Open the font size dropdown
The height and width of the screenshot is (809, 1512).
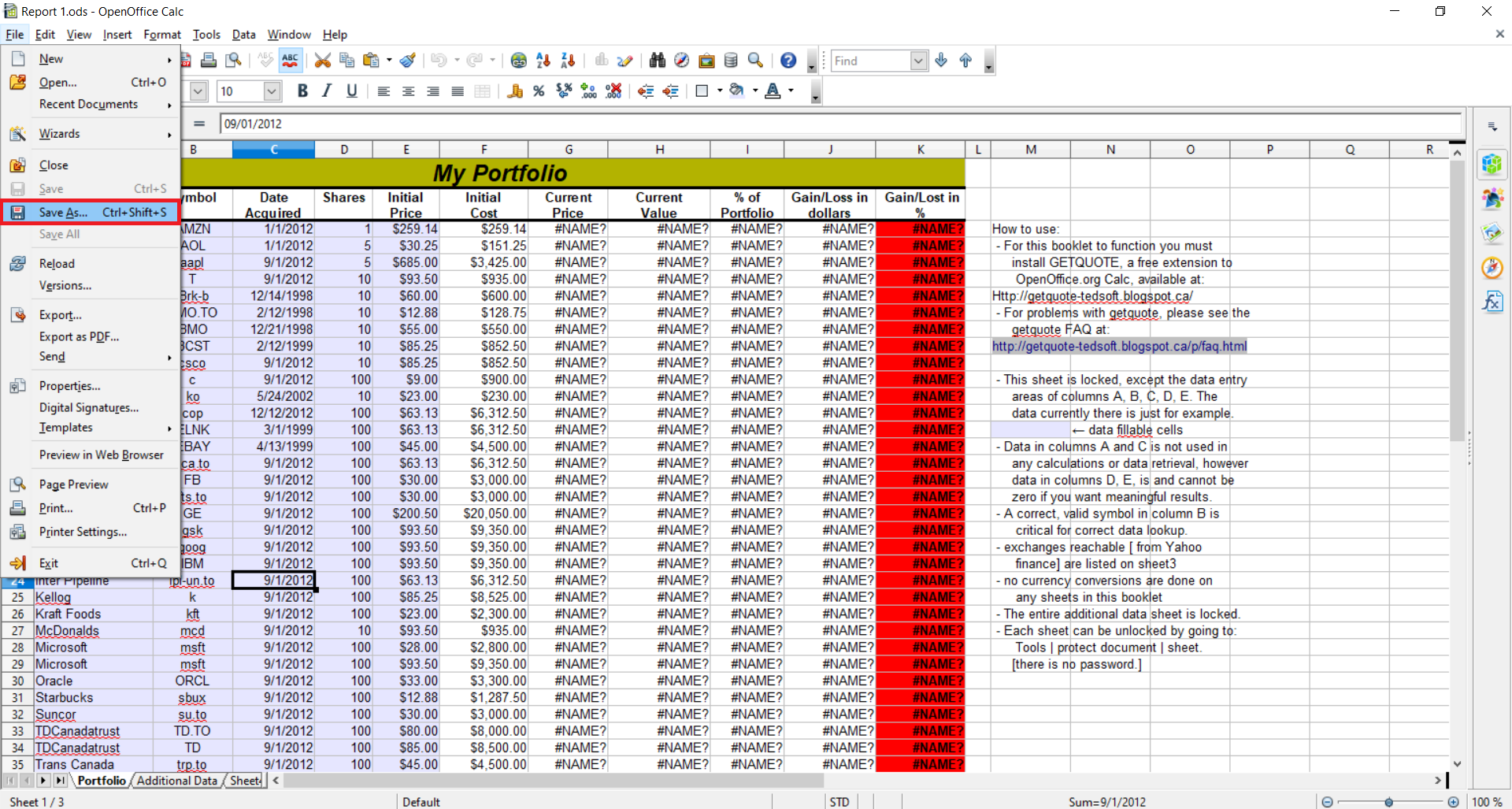[x=271, y=91]
